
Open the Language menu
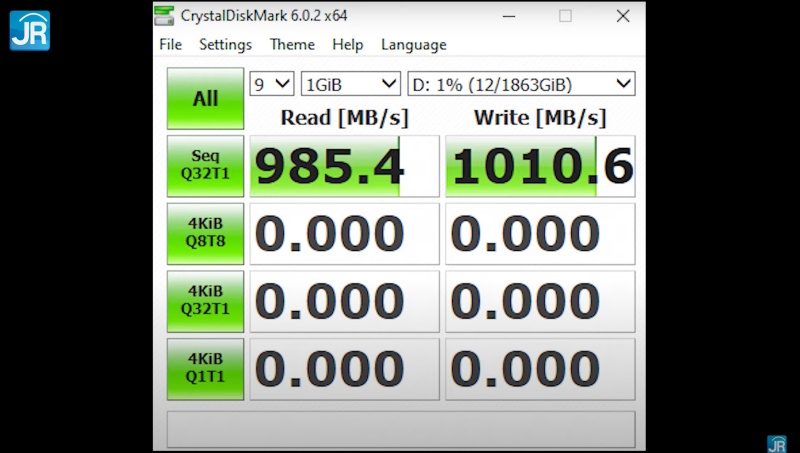coord(413,45)
